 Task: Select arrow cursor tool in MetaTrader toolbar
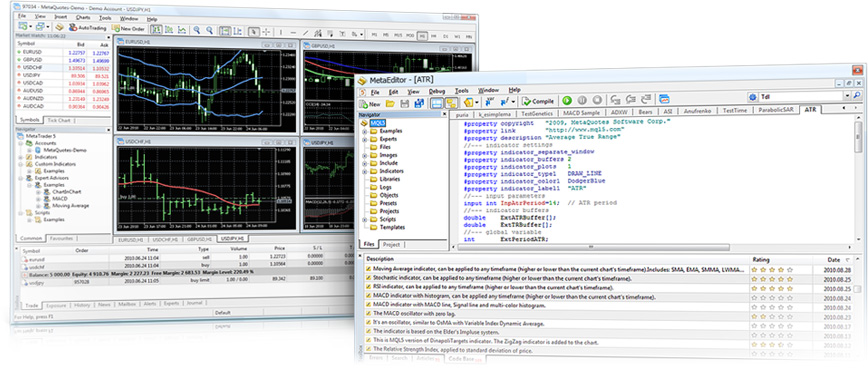tap(254, 32)
